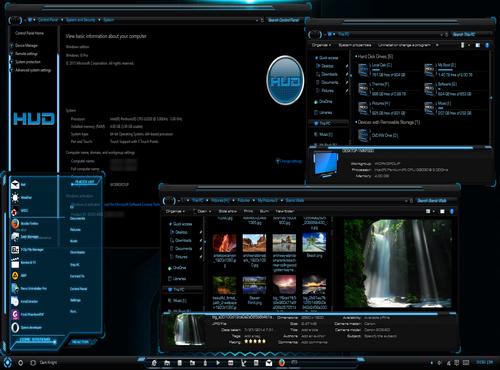Click Slide show in Pictures toolbar
The height and width of the screenshot is (370, 500).
click(x=227, y=211)
